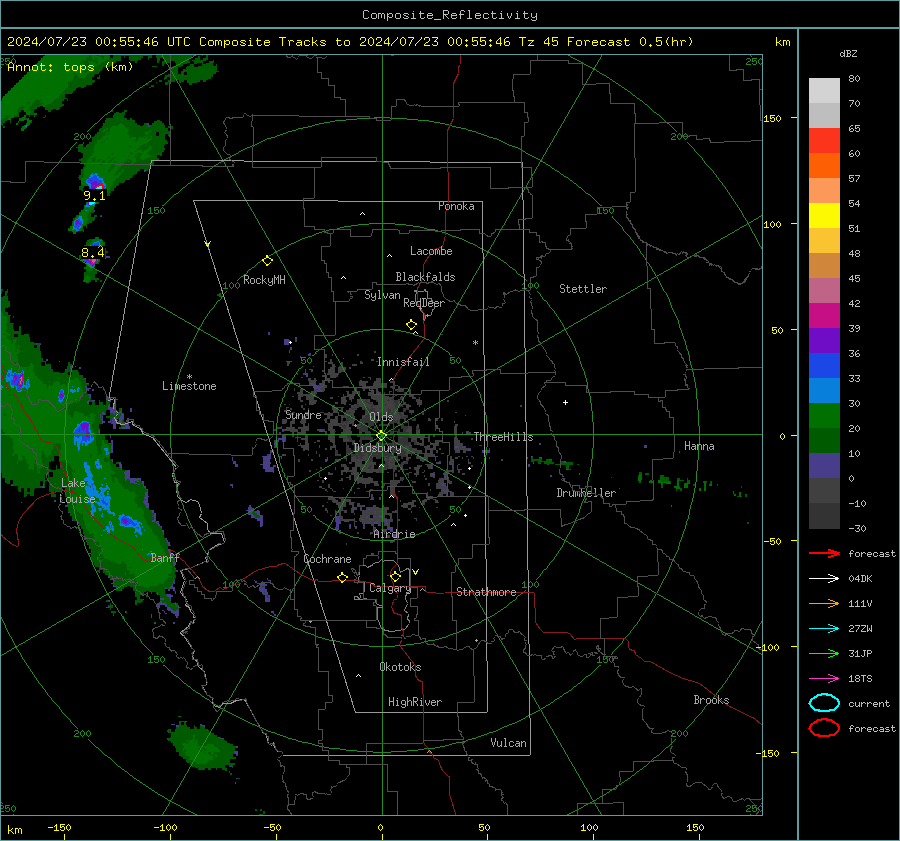Click the white 04DK arrow in legend
Screen dimensions: 900x841
[x=824, y=579]
